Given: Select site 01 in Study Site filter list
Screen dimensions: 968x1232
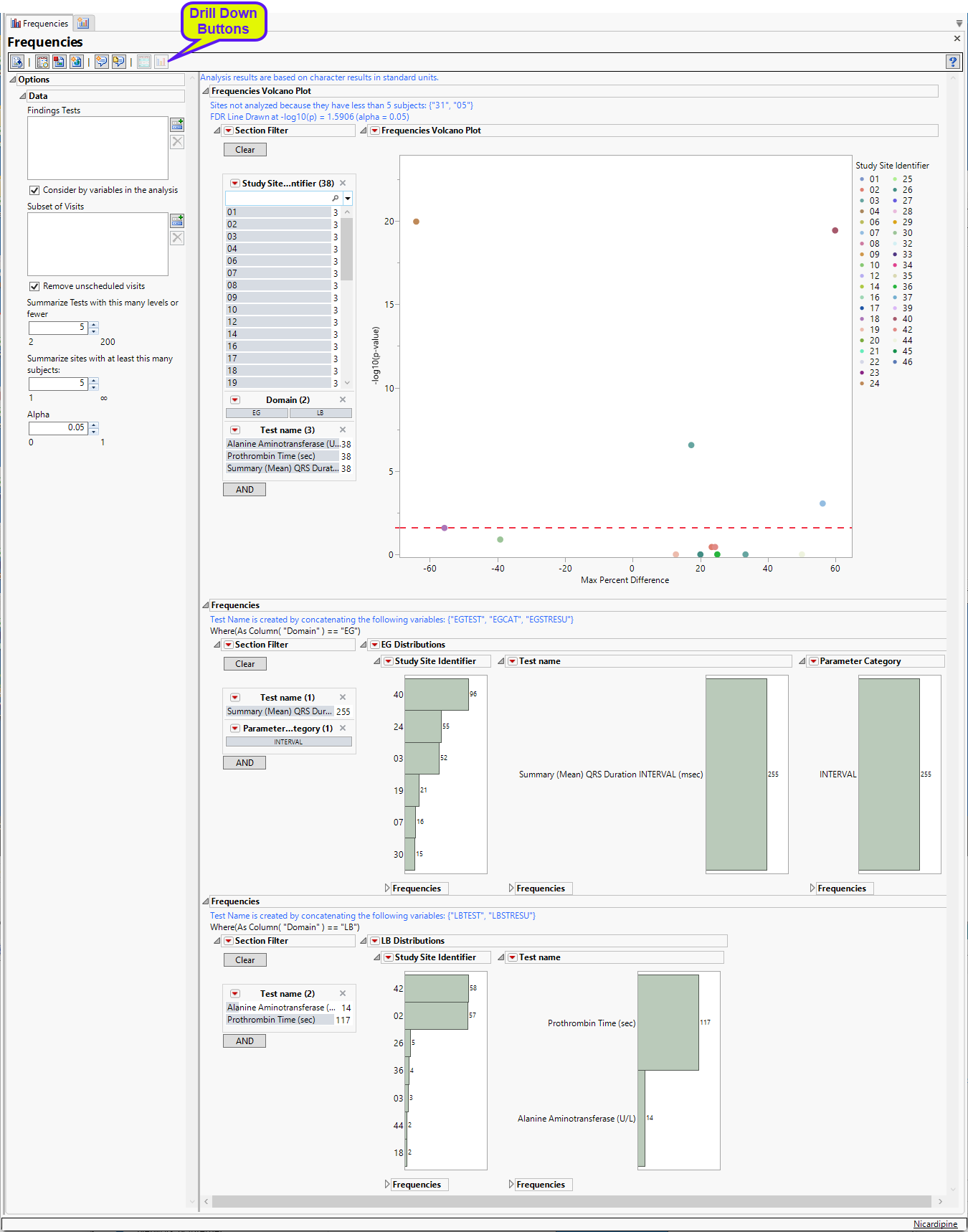Looking at the screenshot, I should [278, 212].
